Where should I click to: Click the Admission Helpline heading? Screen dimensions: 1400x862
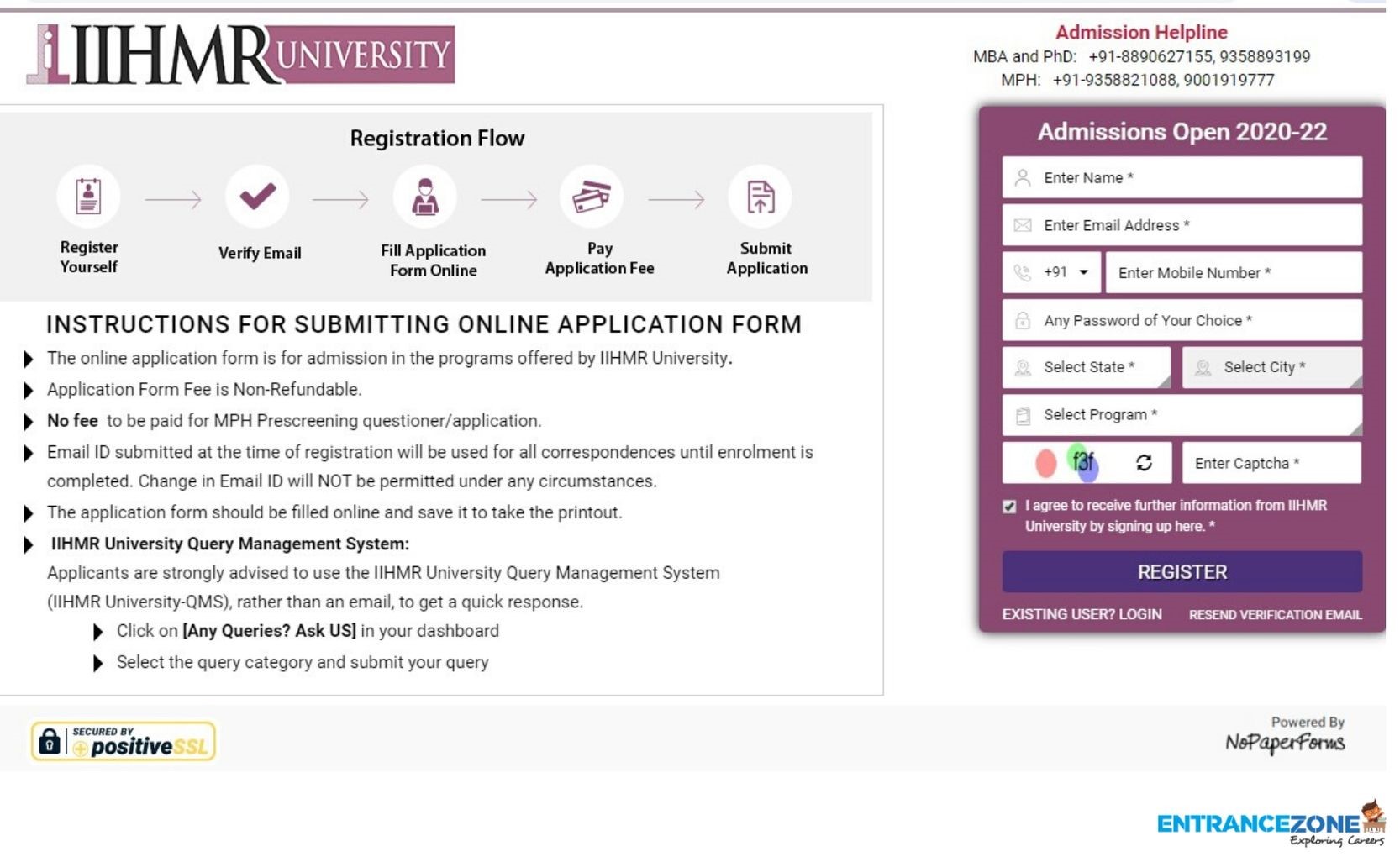[1141, 32]
